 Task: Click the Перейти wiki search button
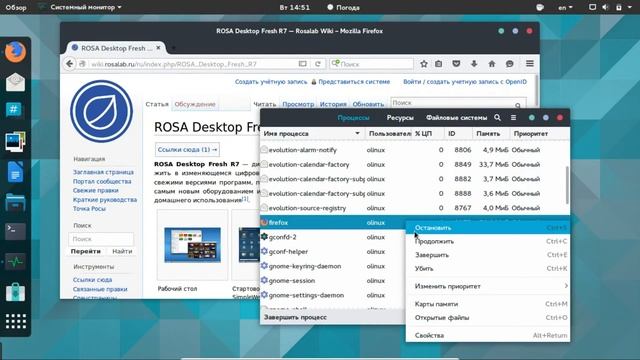[85, 251]
